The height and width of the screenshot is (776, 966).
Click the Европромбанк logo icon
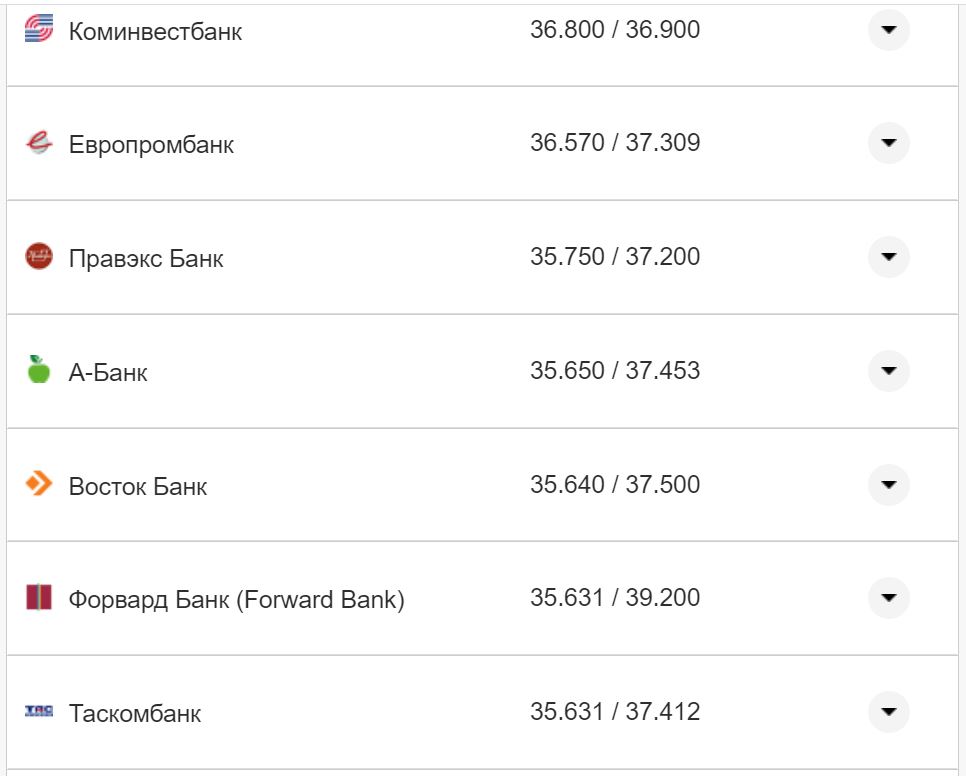pyautogui.click(x=38, y=143)
